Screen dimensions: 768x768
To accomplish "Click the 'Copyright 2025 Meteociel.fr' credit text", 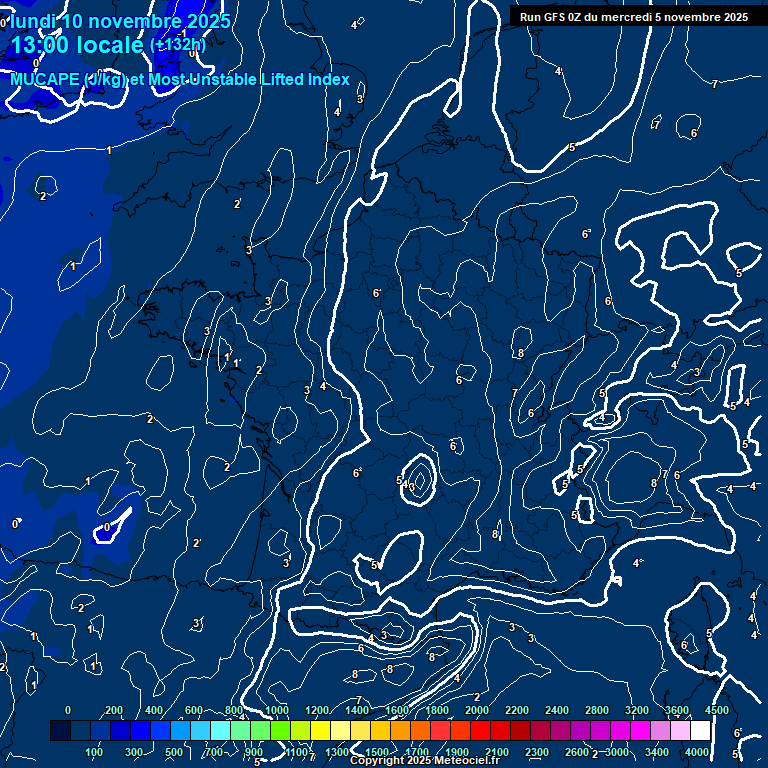I will [425, 760].
